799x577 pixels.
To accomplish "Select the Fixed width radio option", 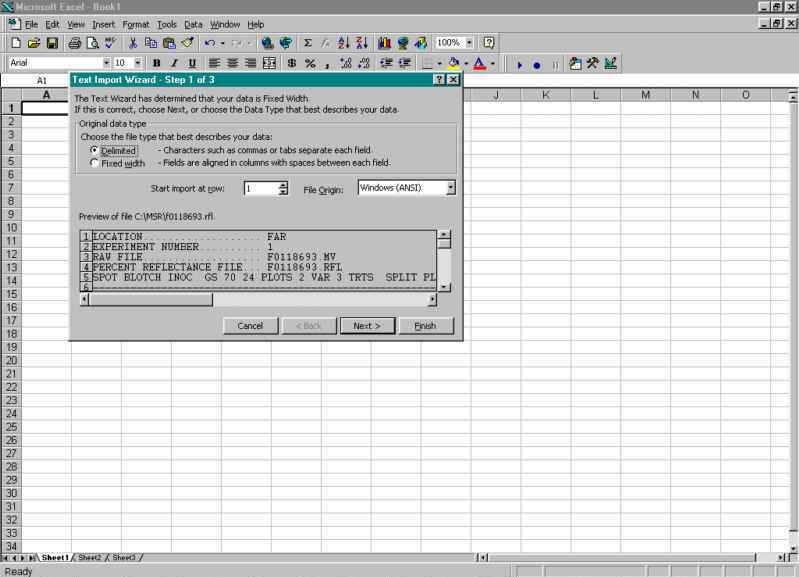I will click(94, 163).
